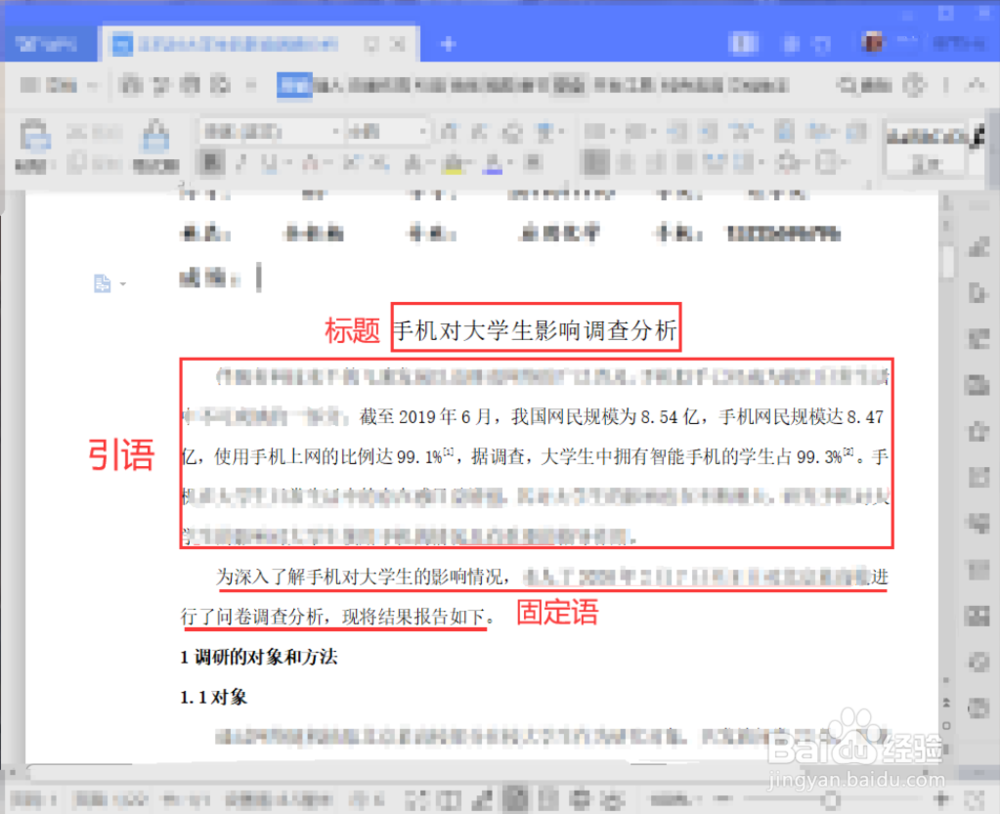Click the Cut scissors icon

click(77, 132)
